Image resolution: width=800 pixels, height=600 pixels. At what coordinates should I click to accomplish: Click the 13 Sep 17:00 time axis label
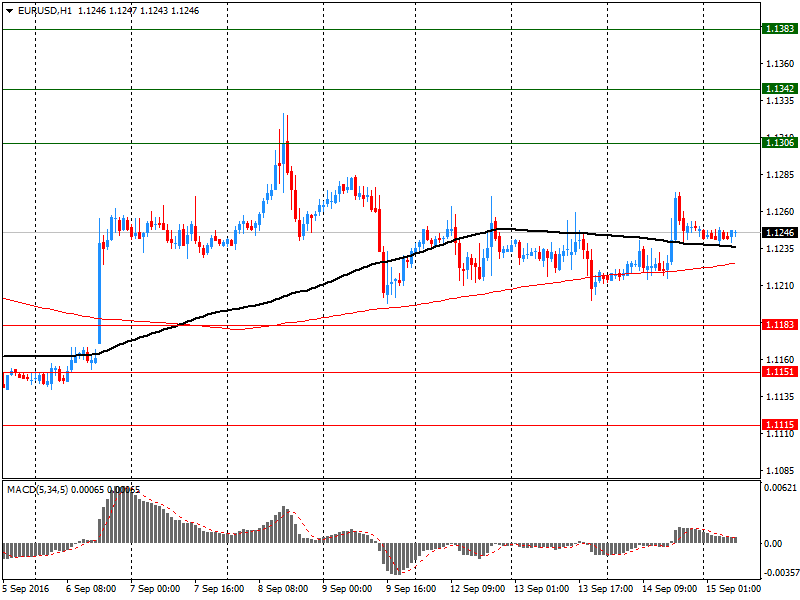coord(606,589)
